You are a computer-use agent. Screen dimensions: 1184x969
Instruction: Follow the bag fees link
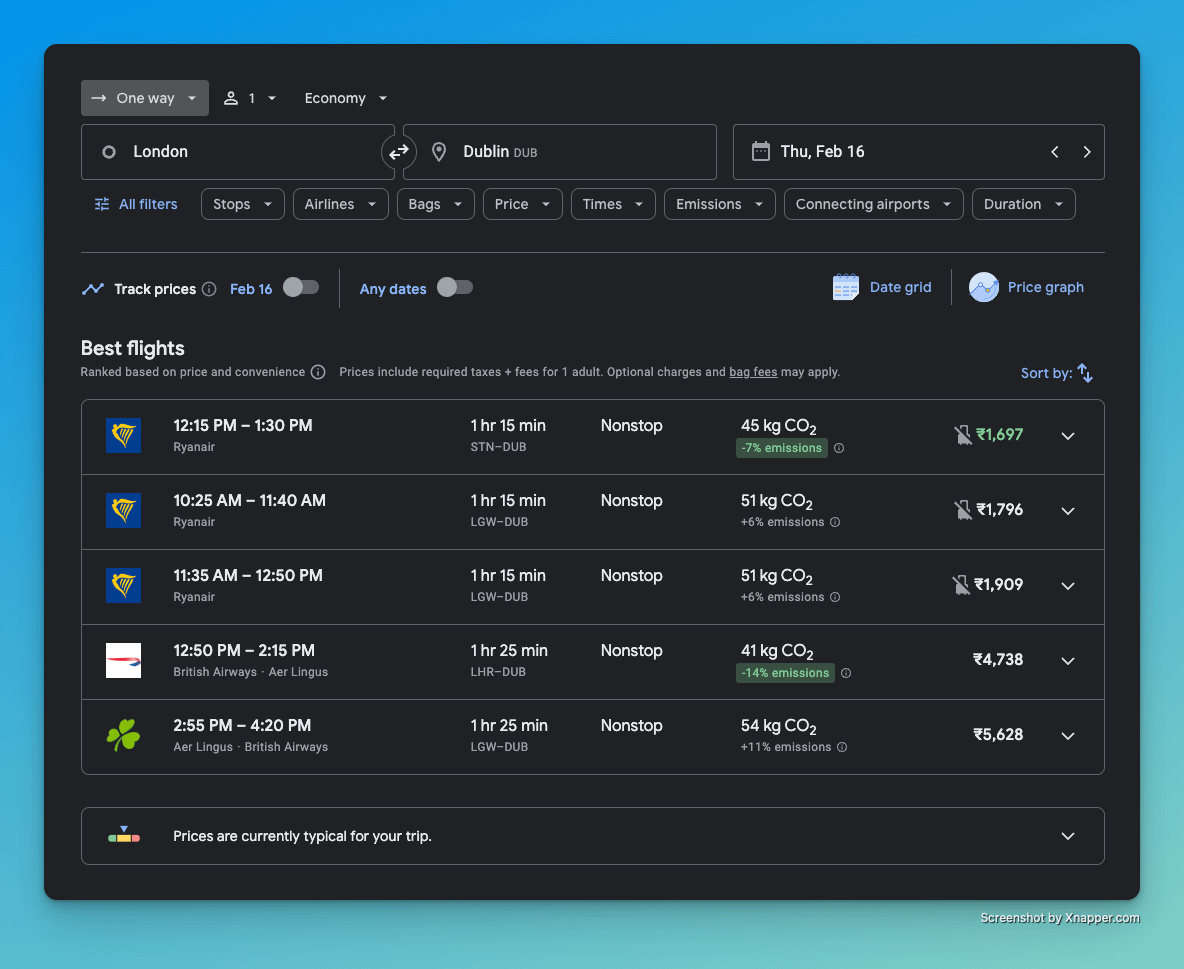753,372
